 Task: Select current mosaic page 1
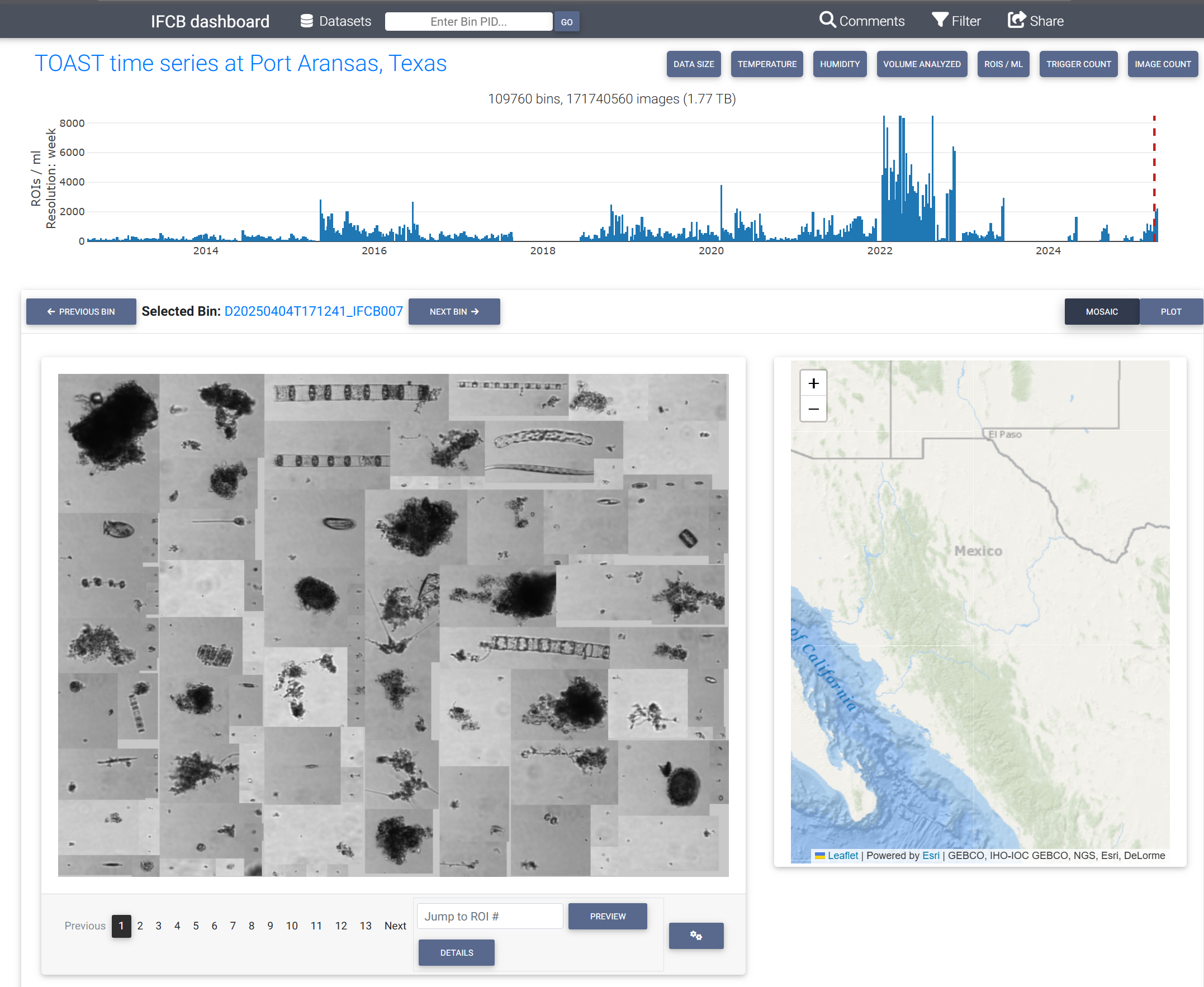click(121, 926)
